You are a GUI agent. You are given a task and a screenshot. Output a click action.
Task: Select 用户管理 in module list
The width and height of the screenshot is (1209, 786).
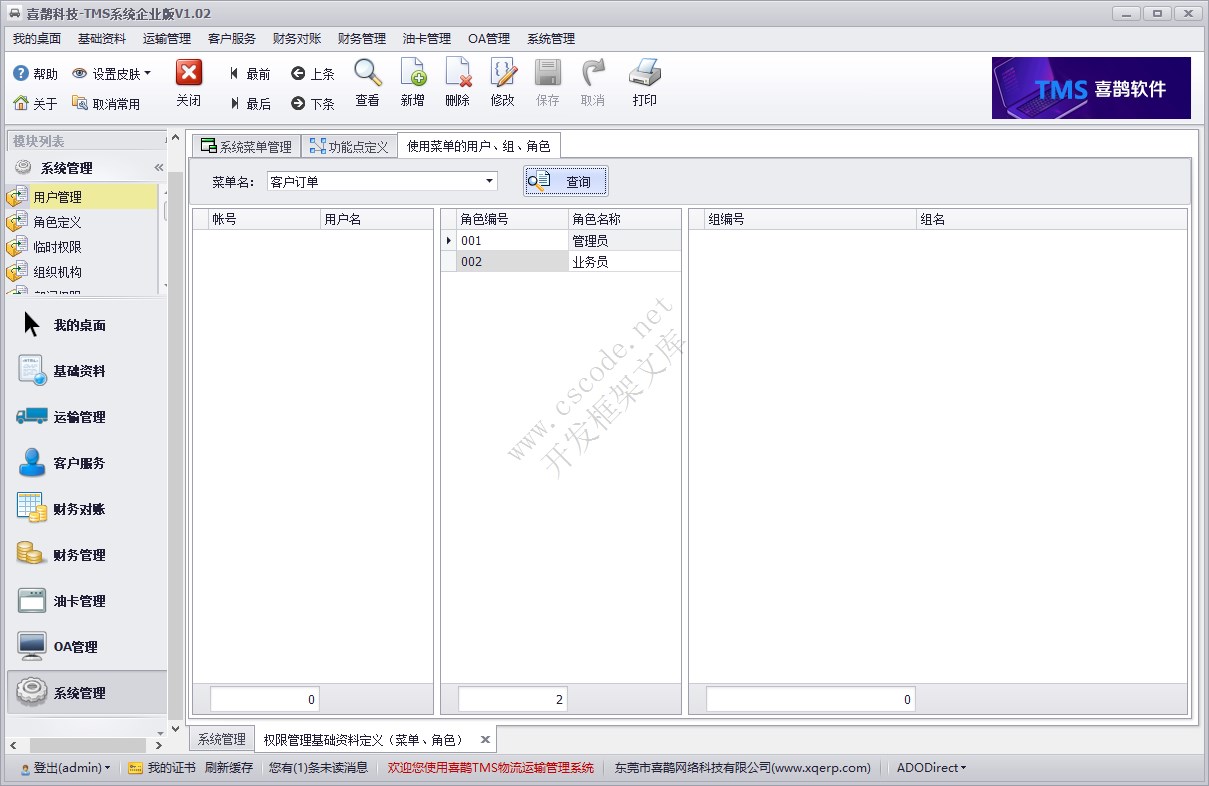pos(82,197)
